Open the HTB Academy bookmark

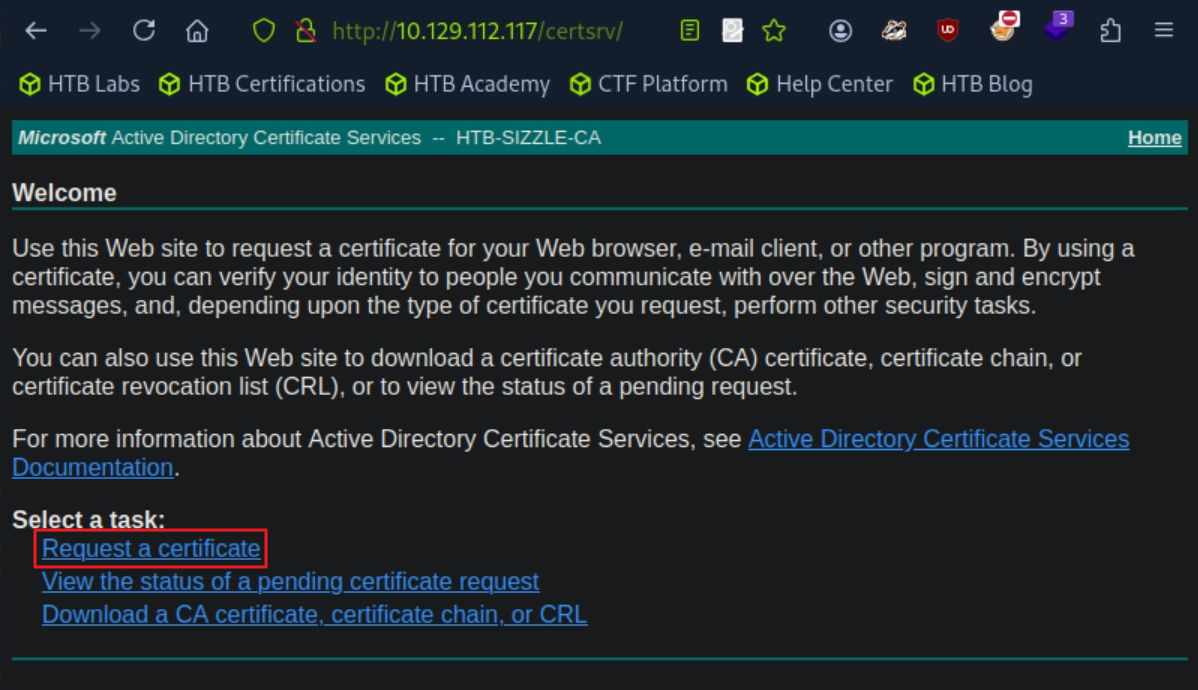(468, 84)
